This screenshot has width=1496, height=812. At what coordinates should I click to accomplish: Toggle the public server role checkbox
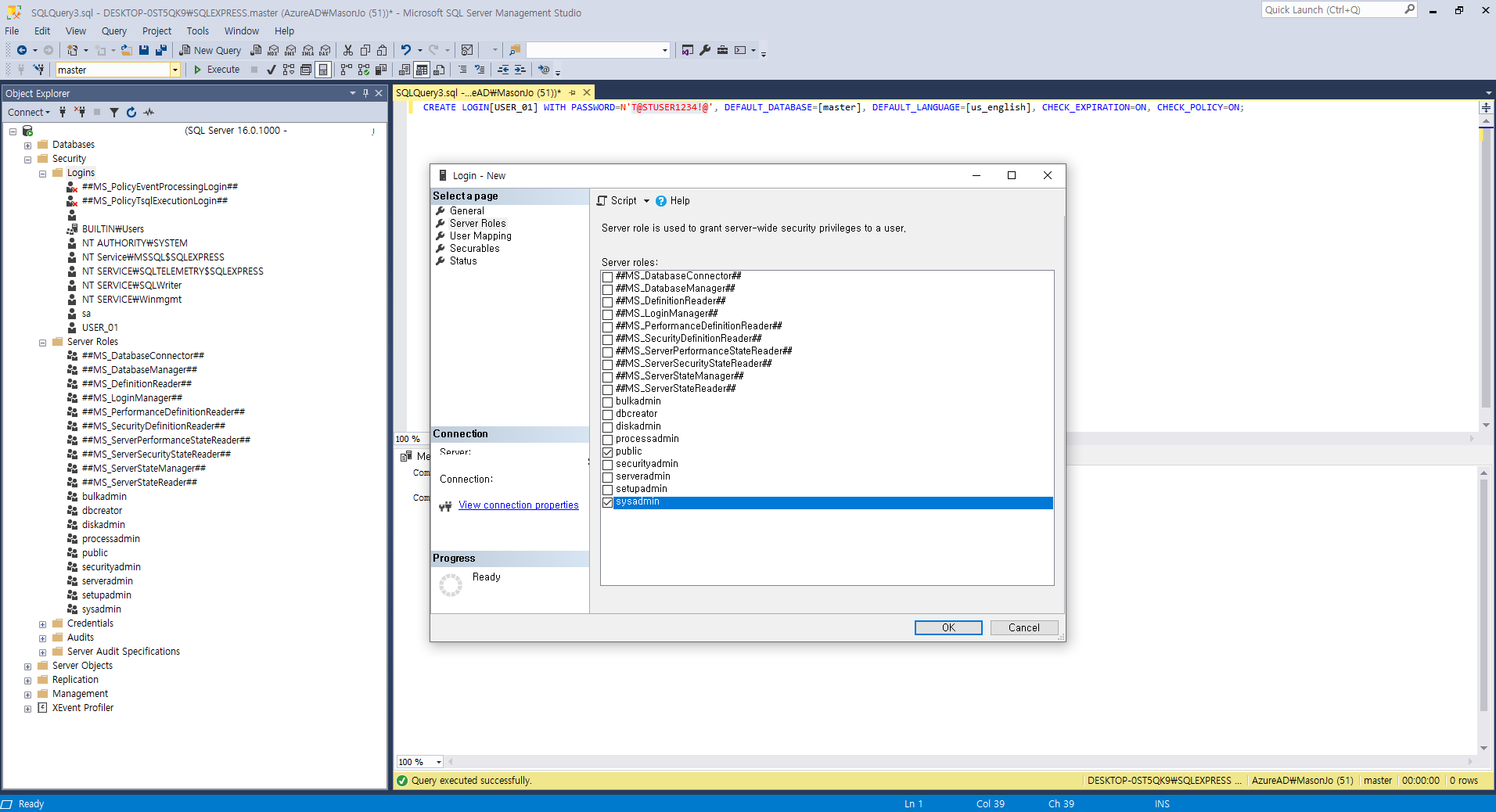(x=607, y=452)
